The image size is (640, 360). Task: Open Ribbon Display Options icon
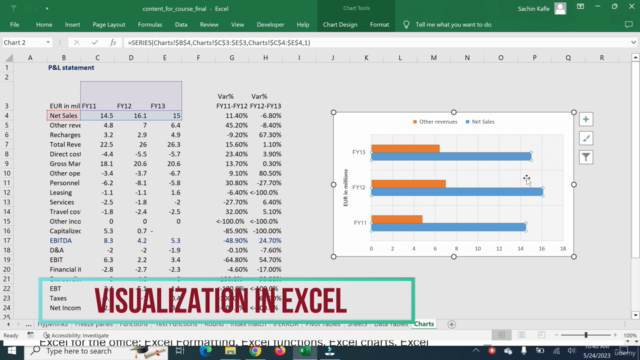pos(580,7)
